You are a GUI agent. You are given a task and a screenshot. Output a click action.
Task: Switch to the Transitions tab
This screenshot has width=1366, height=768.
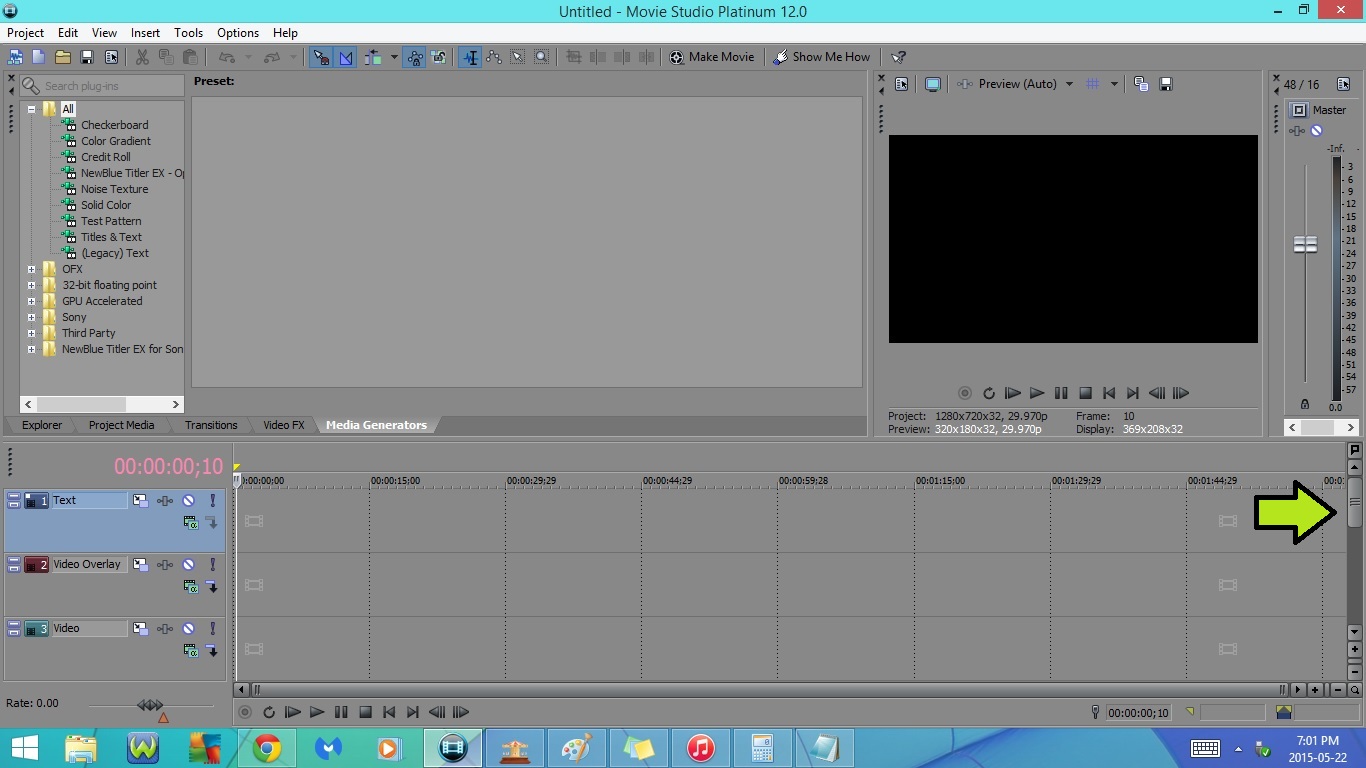211,425
